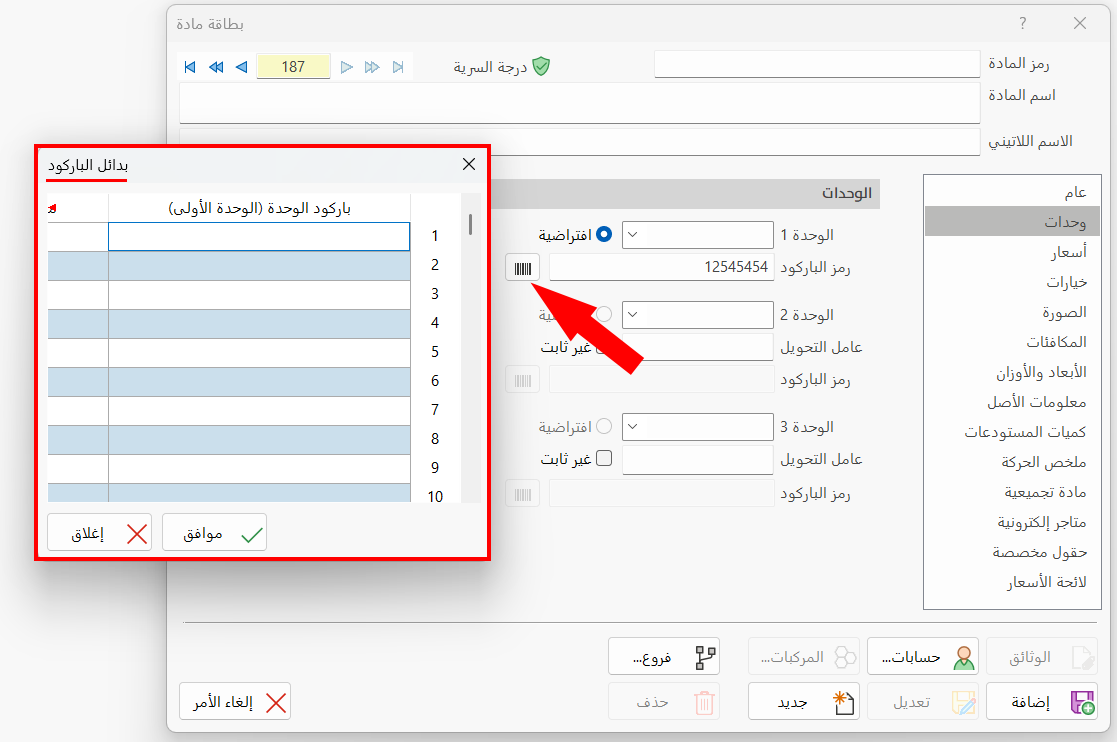
Task: Click the إغلاق button in barcode dialog
Action: (x=100, y=533)
